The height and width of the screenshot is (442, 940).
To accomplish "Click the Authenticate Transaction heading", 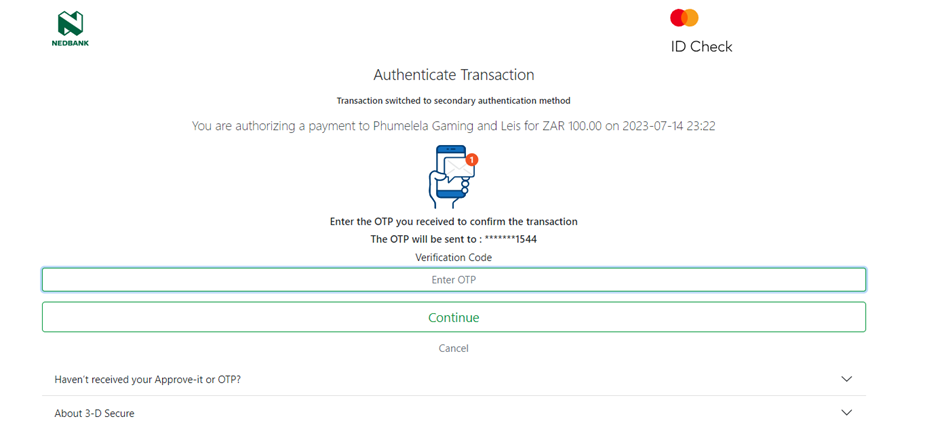I will coord(454,75).
